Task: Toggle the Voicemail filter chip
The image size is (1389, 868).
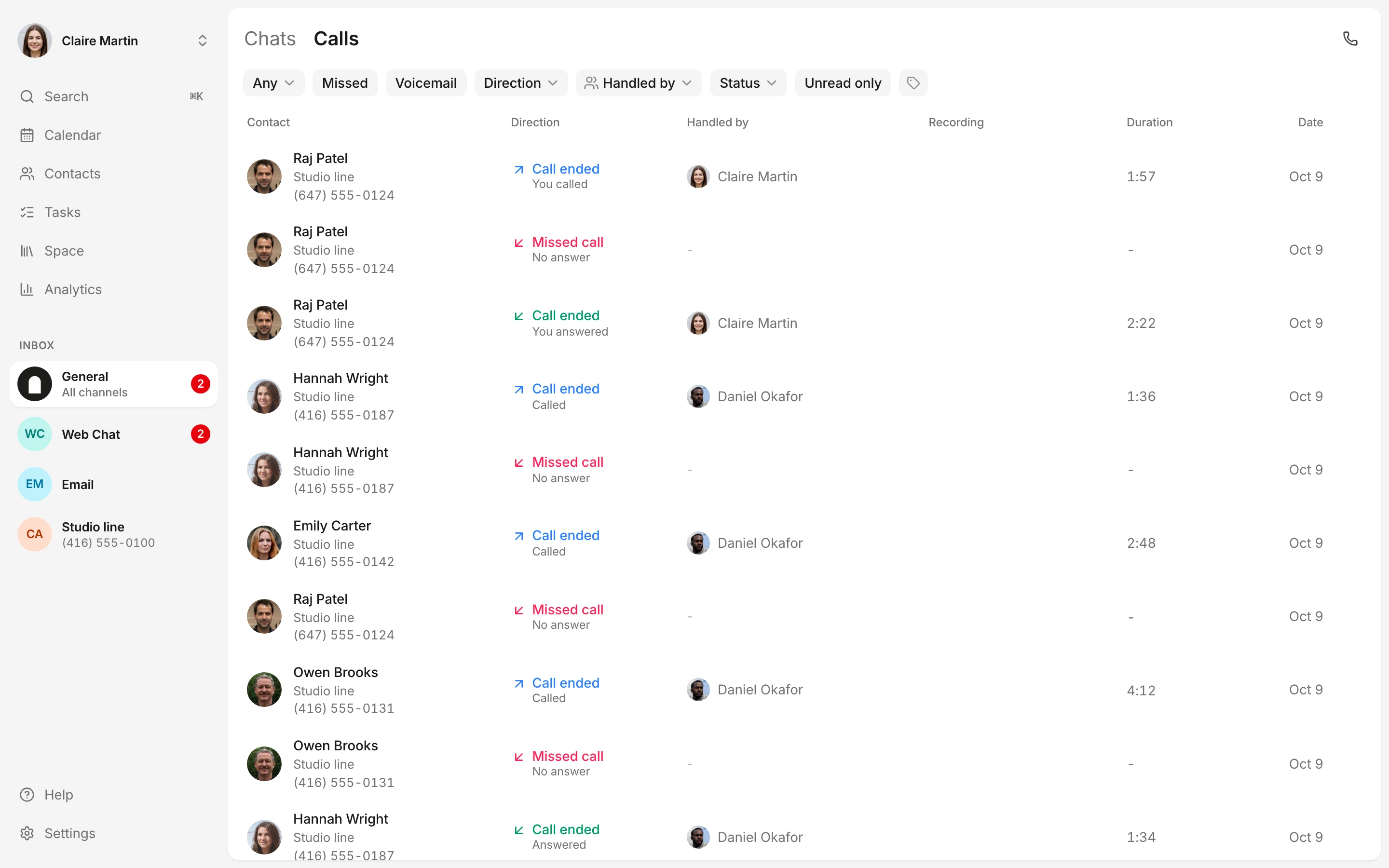Action: 426,83
